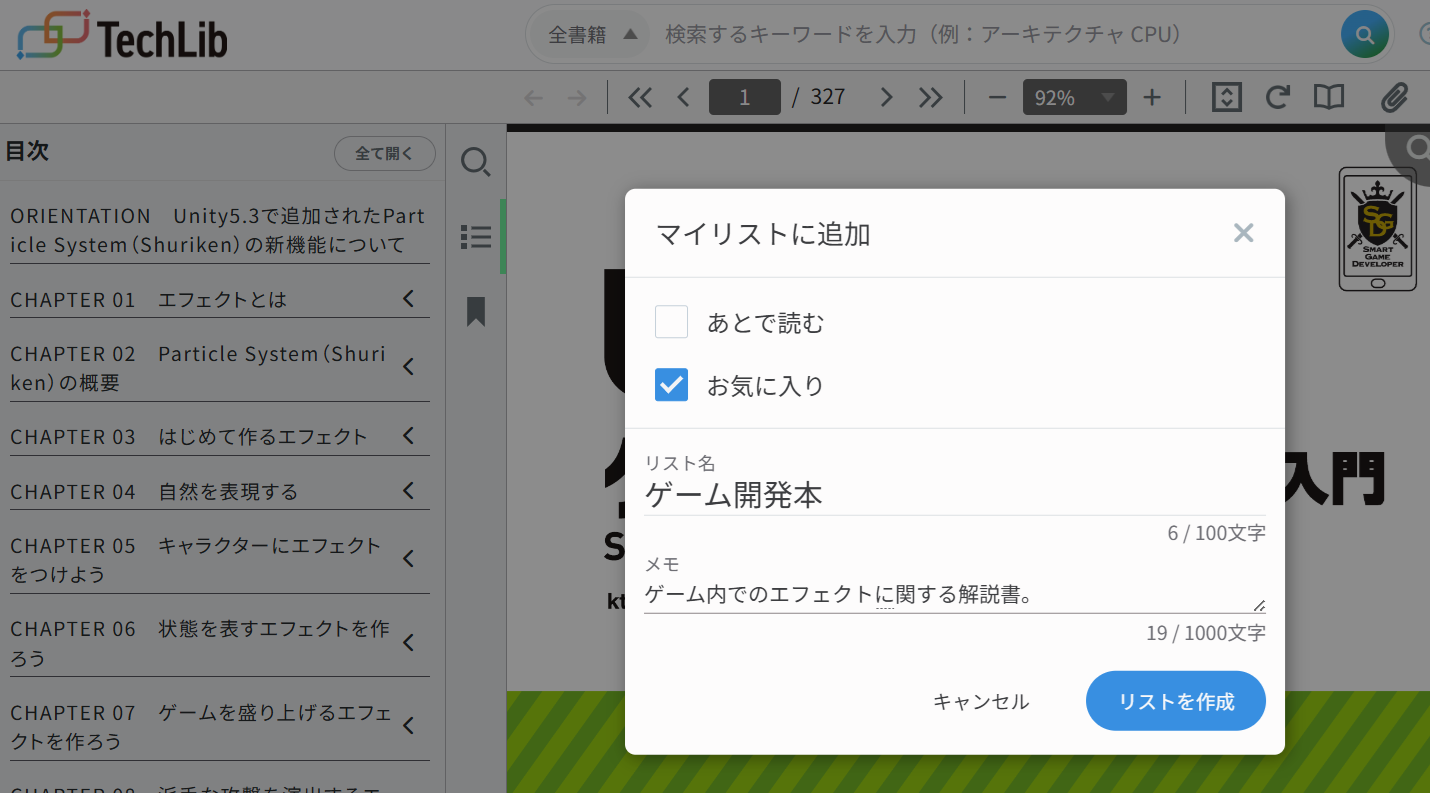1430x793 pixels.
Task: Show the table of contents panel icon
Action: pos(476,236)
